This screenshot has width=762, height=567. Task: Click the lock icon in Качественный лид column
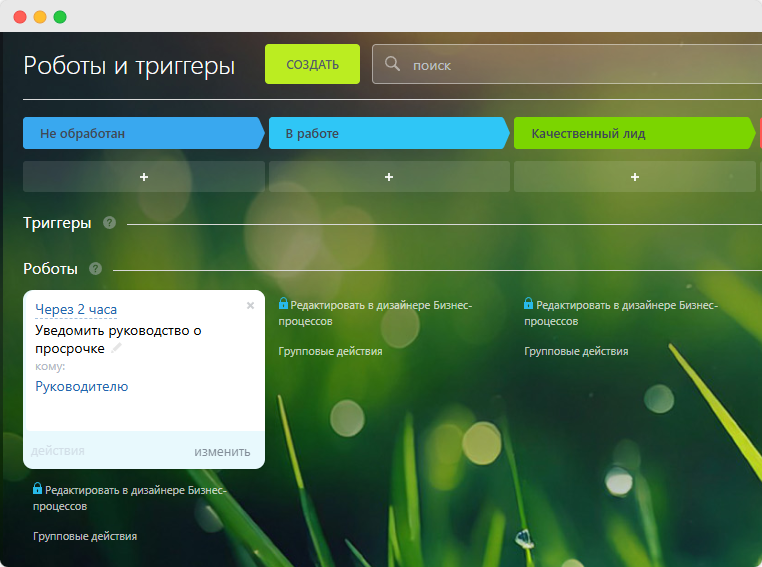click(529, 304)
